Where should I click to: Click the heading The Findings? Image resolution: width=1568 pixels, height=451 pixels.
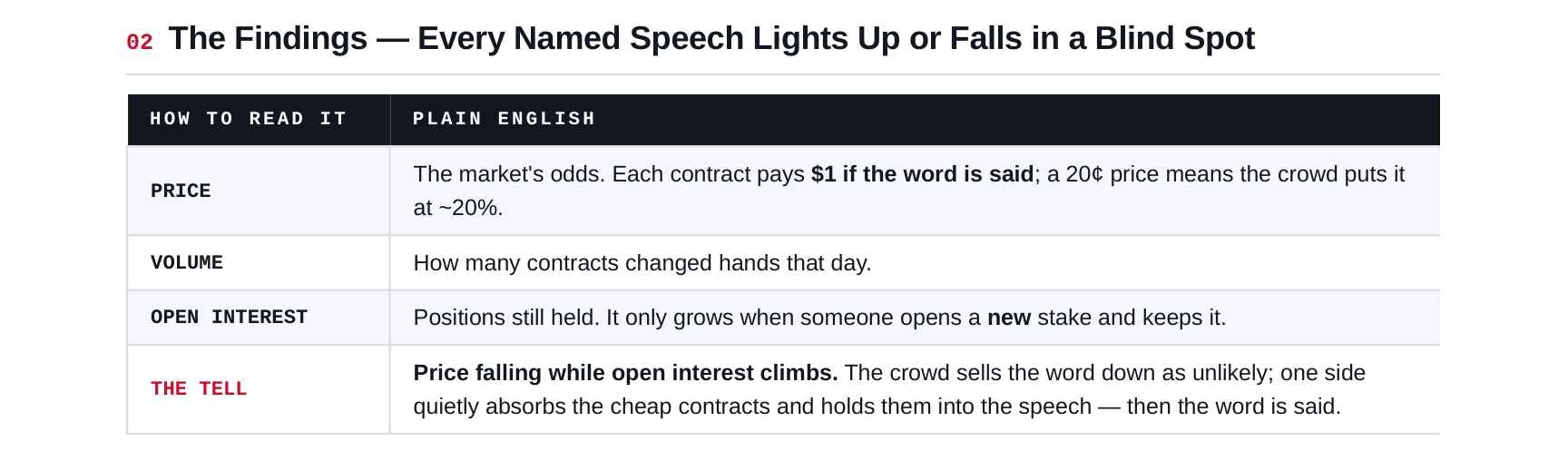click(268, 38)
